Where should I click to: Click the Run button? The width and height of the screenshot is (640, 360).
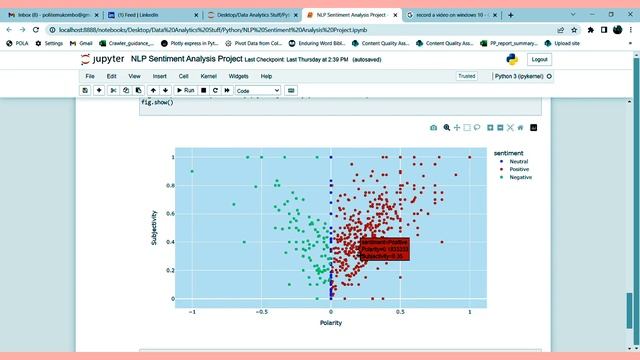pyautogui.click(x=186, y=90)
